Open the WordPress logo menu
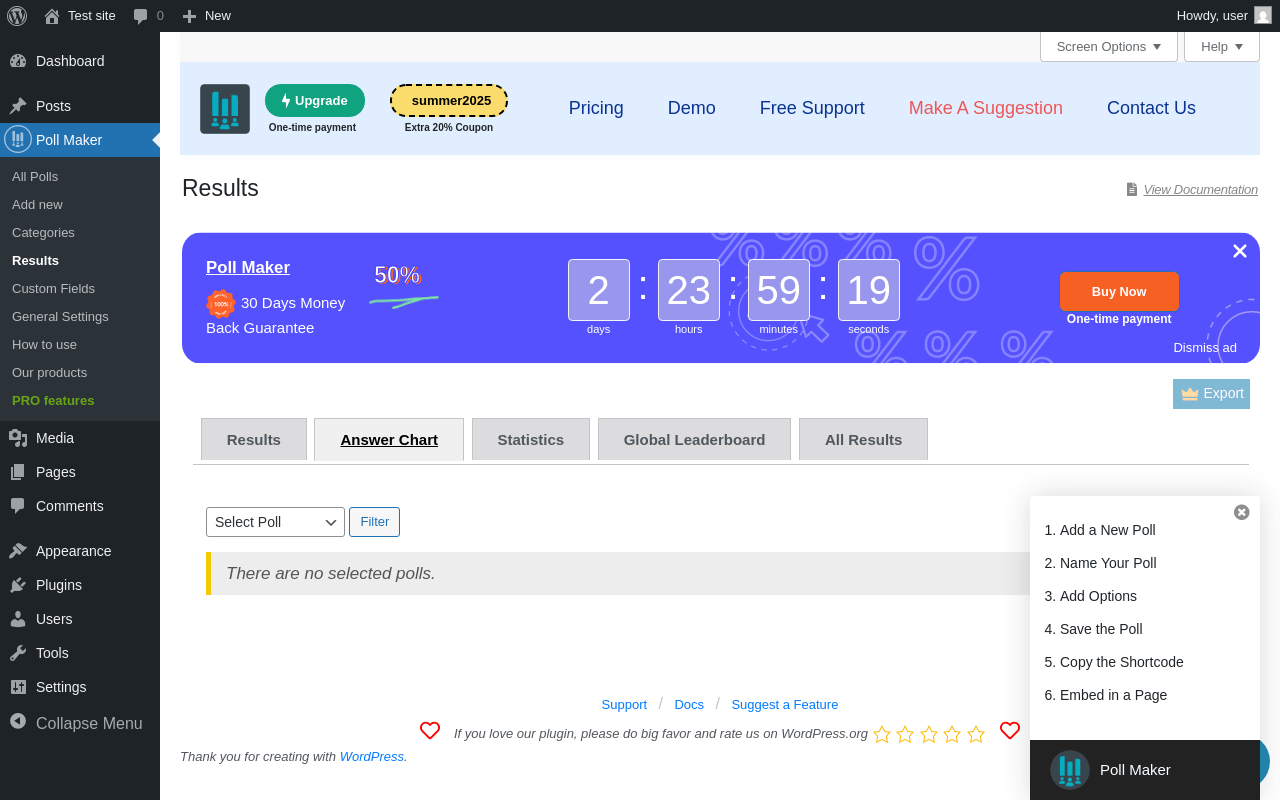 (17, 16)
